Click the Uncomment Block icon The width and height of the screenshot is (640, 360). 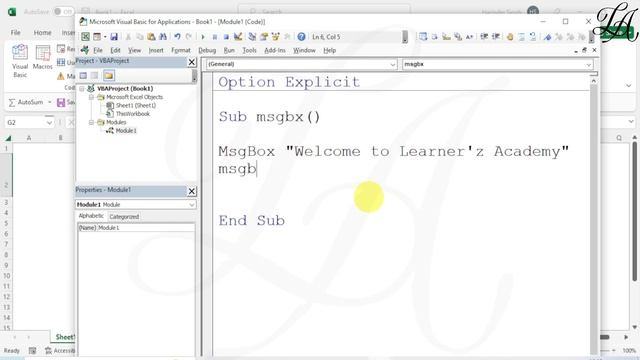533,37
